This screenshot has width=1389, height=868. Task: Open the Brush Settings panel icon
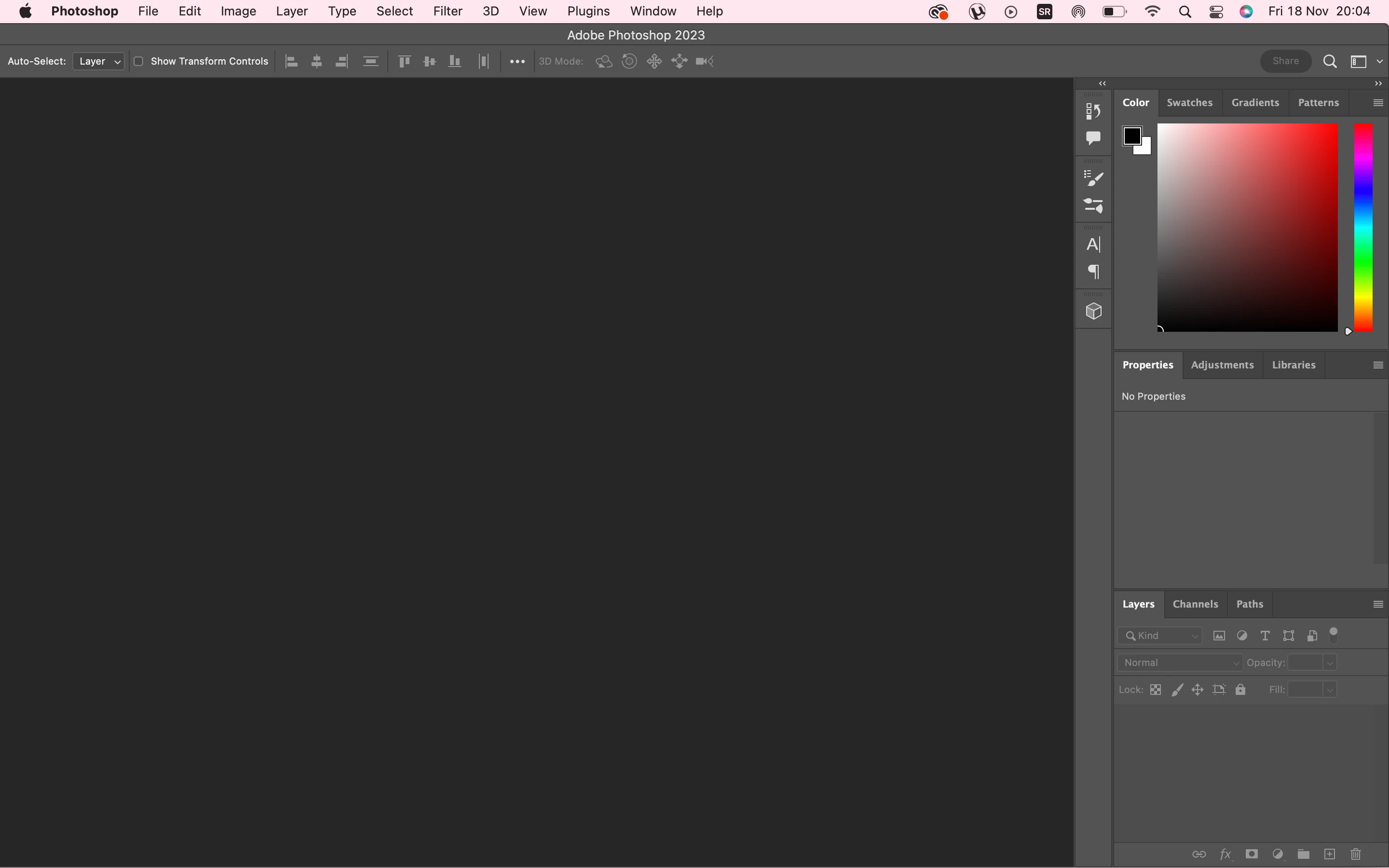[x=1093, y=178]
